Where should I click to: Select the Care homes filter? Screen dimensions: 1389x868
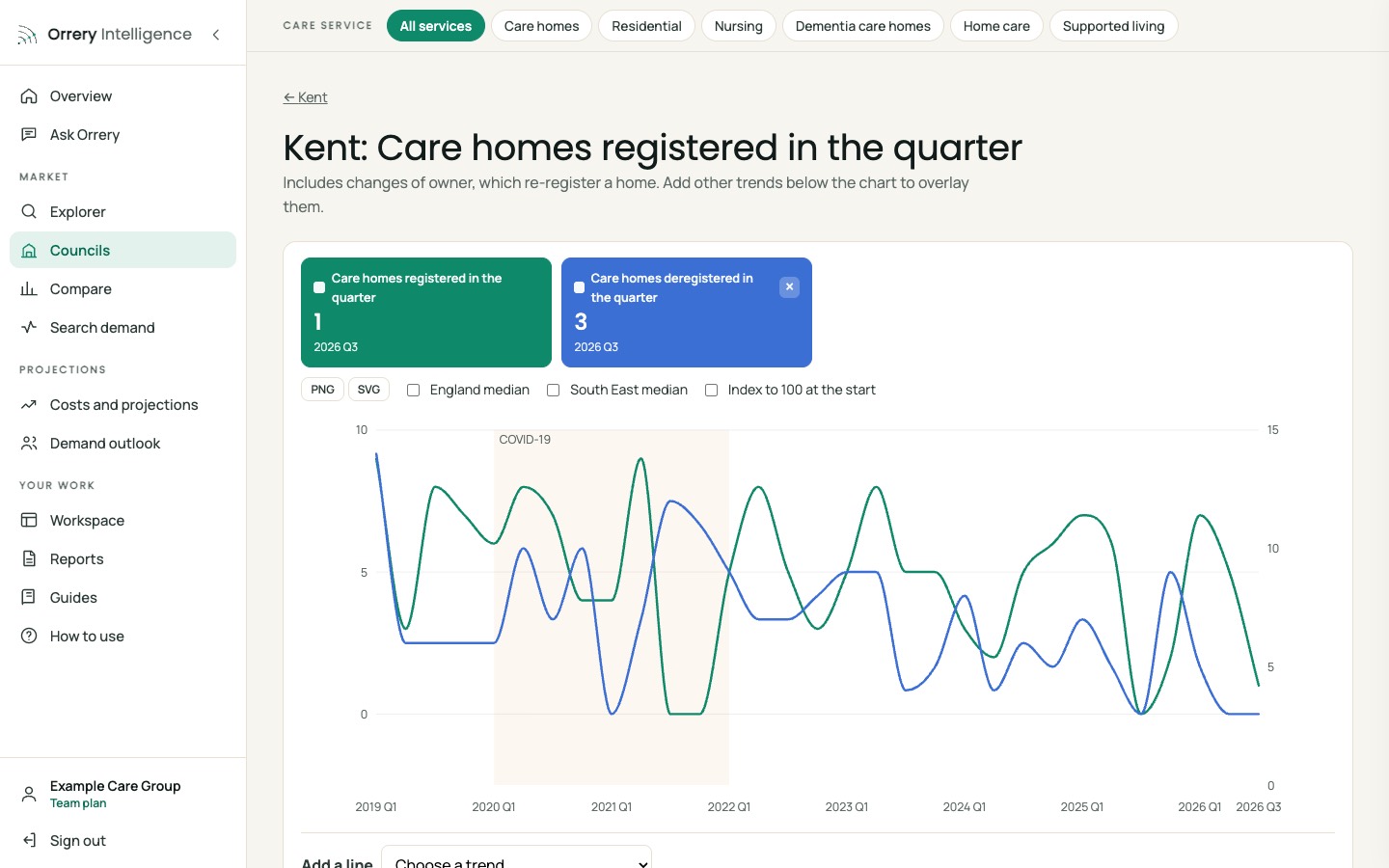[542, 26]
